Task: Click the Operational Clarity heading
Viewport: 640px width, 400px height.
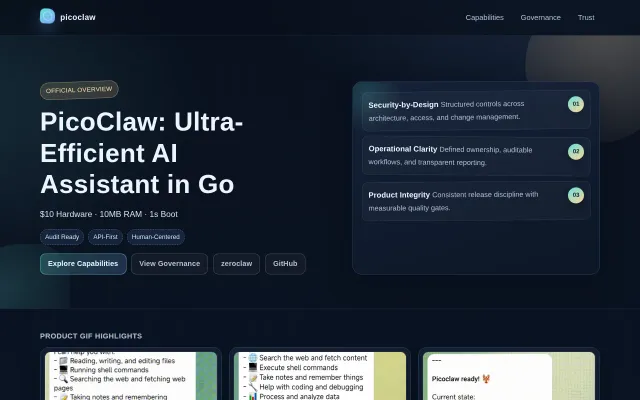Action: coord(402,149)
